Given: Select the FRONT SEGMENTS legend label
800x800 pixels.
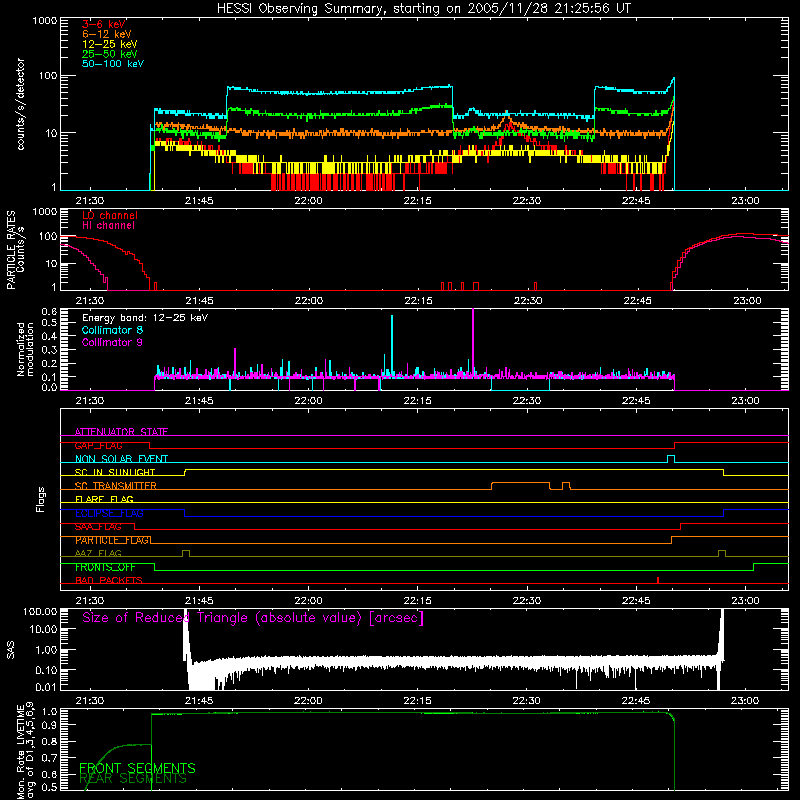Looking at the screenshot, I should coord(137,768).
